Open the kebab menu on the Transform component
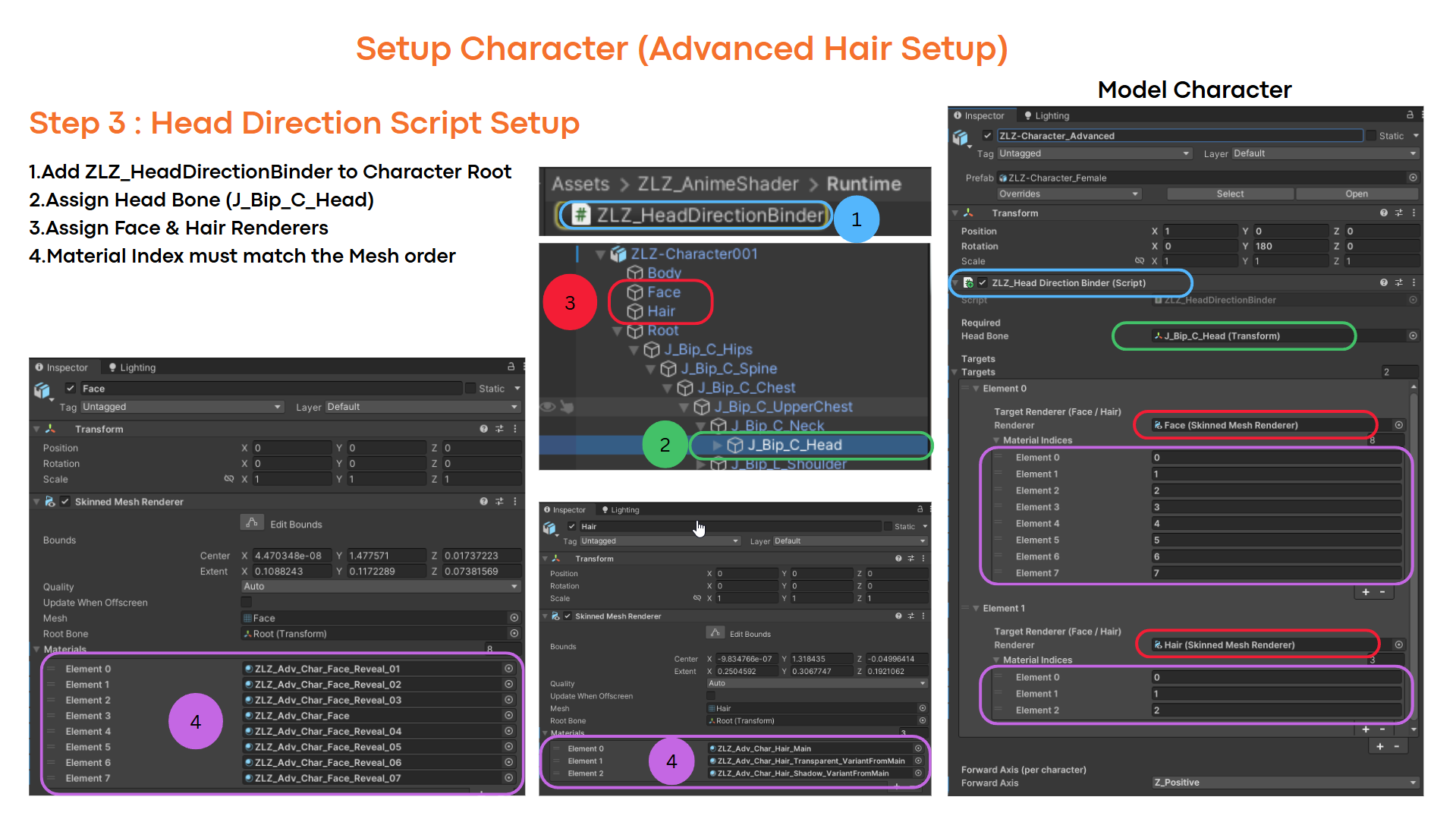 [x=515, y=429]
